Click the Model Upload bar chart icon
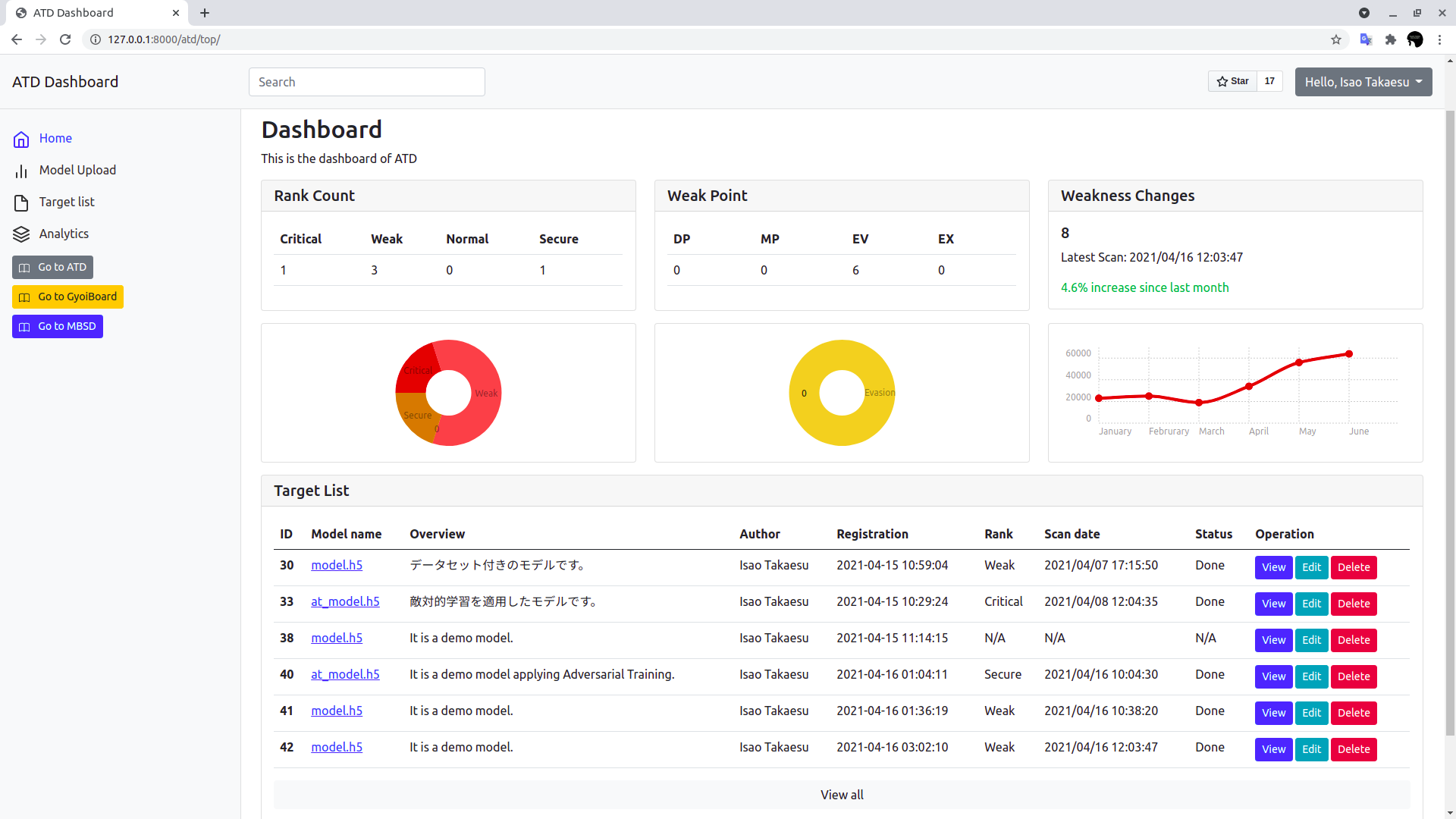The width and height of the screenshot is (1456, 819). pos(21,171)
